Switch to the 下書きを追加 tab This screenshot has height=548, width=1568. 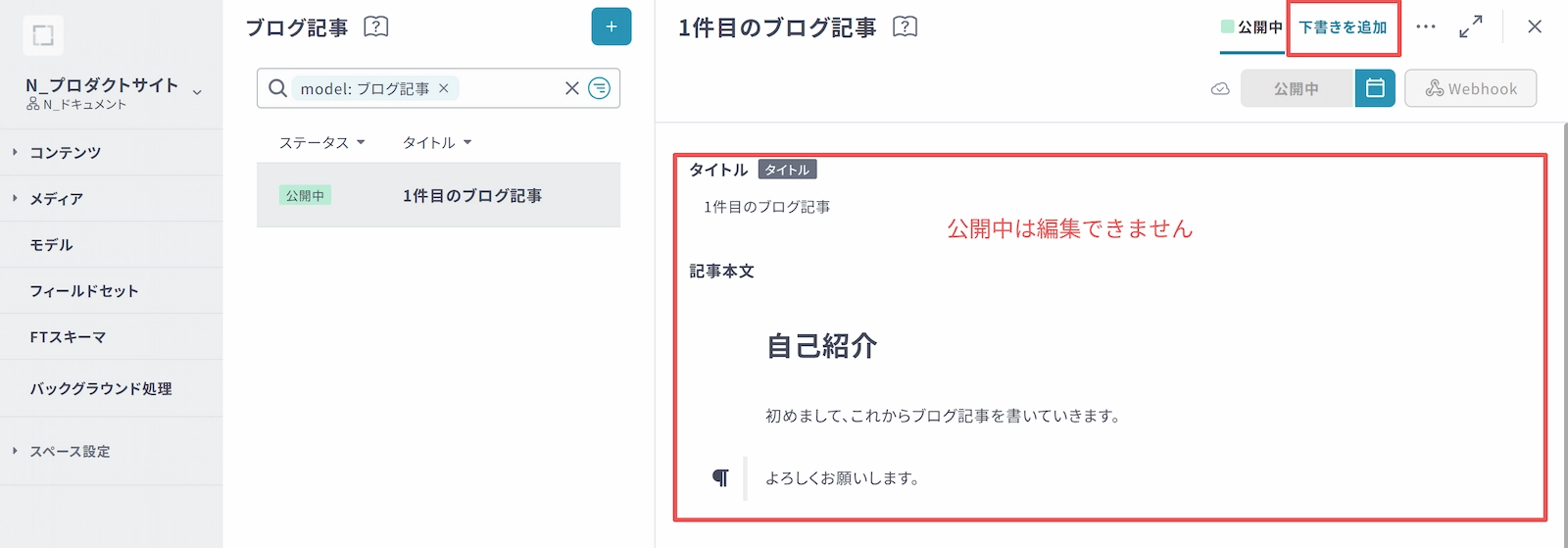(x=1343, y=27)
